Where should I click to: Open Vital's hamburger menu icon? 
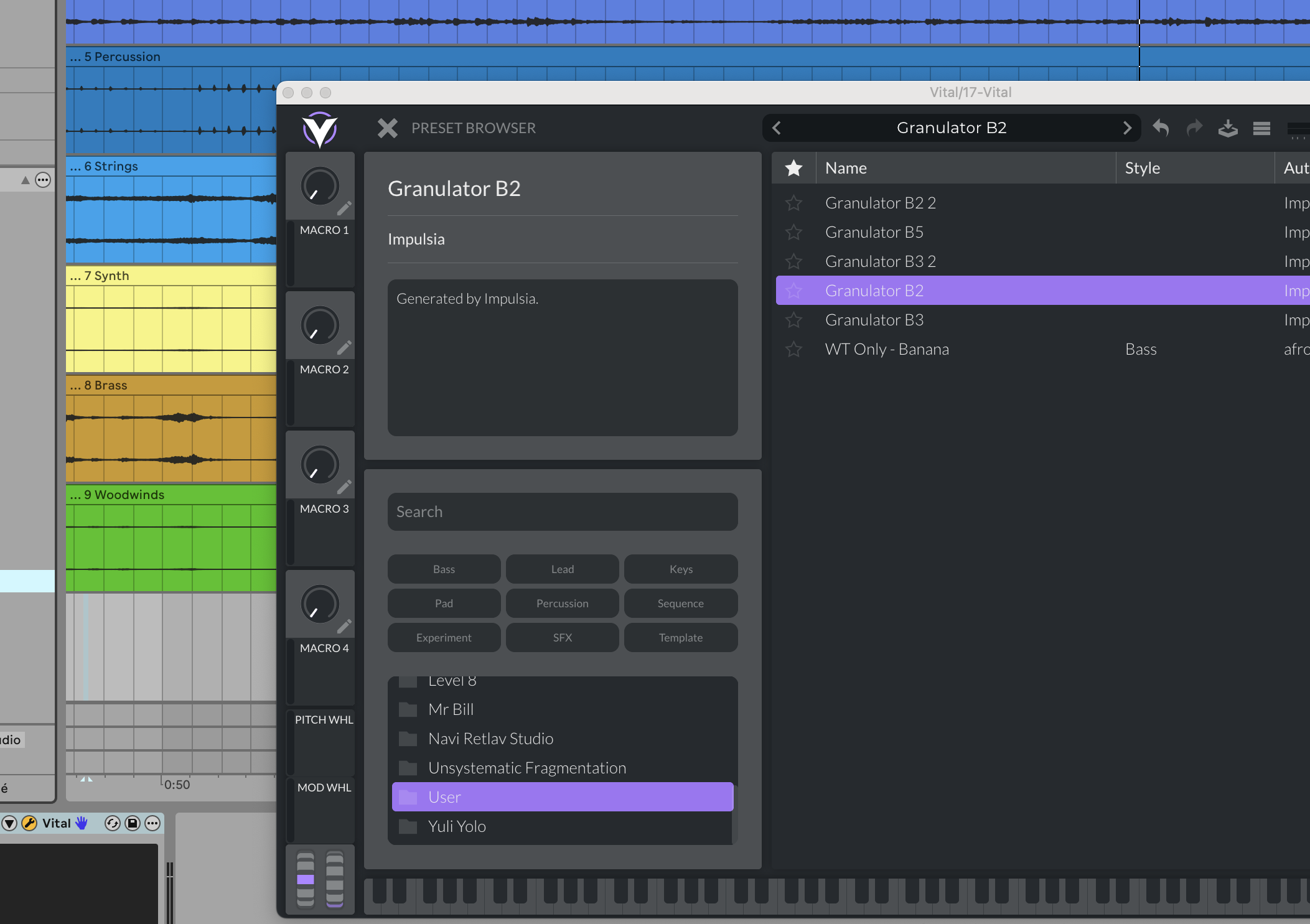click(1261, 128)
